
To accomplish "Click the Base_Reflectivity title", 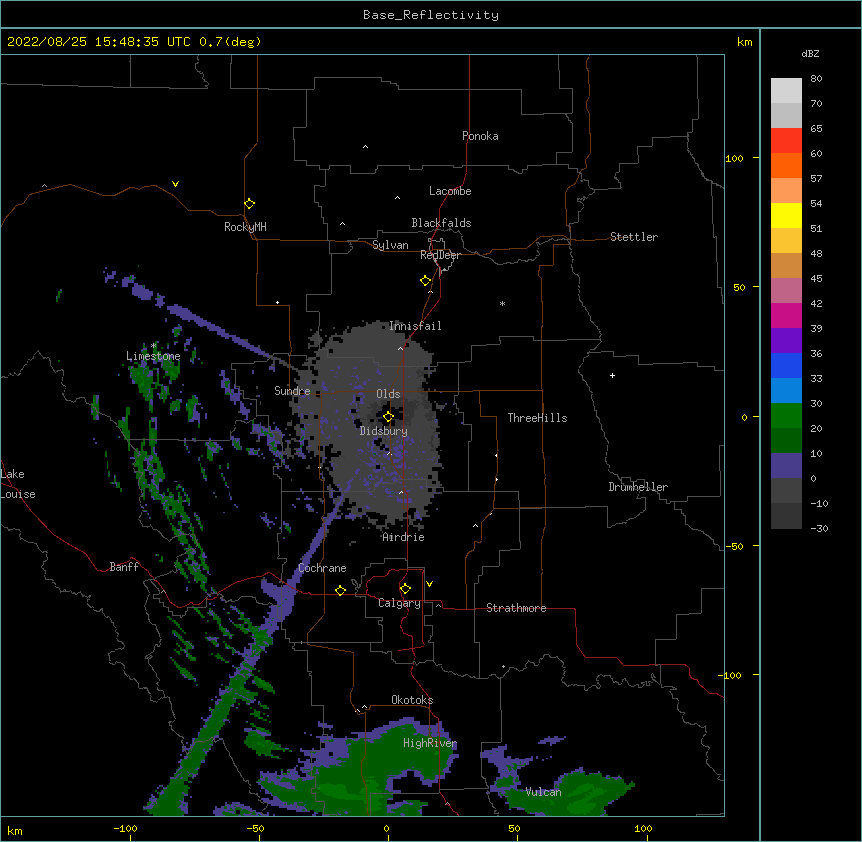I will point(431,15).
